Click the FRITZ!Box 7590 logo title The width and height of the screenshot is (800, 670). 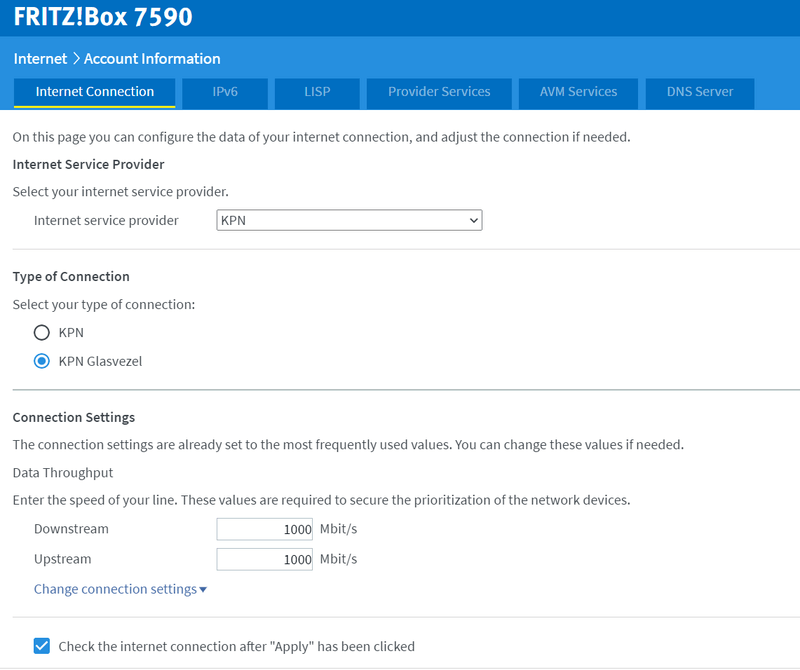[x=103, y=16]
